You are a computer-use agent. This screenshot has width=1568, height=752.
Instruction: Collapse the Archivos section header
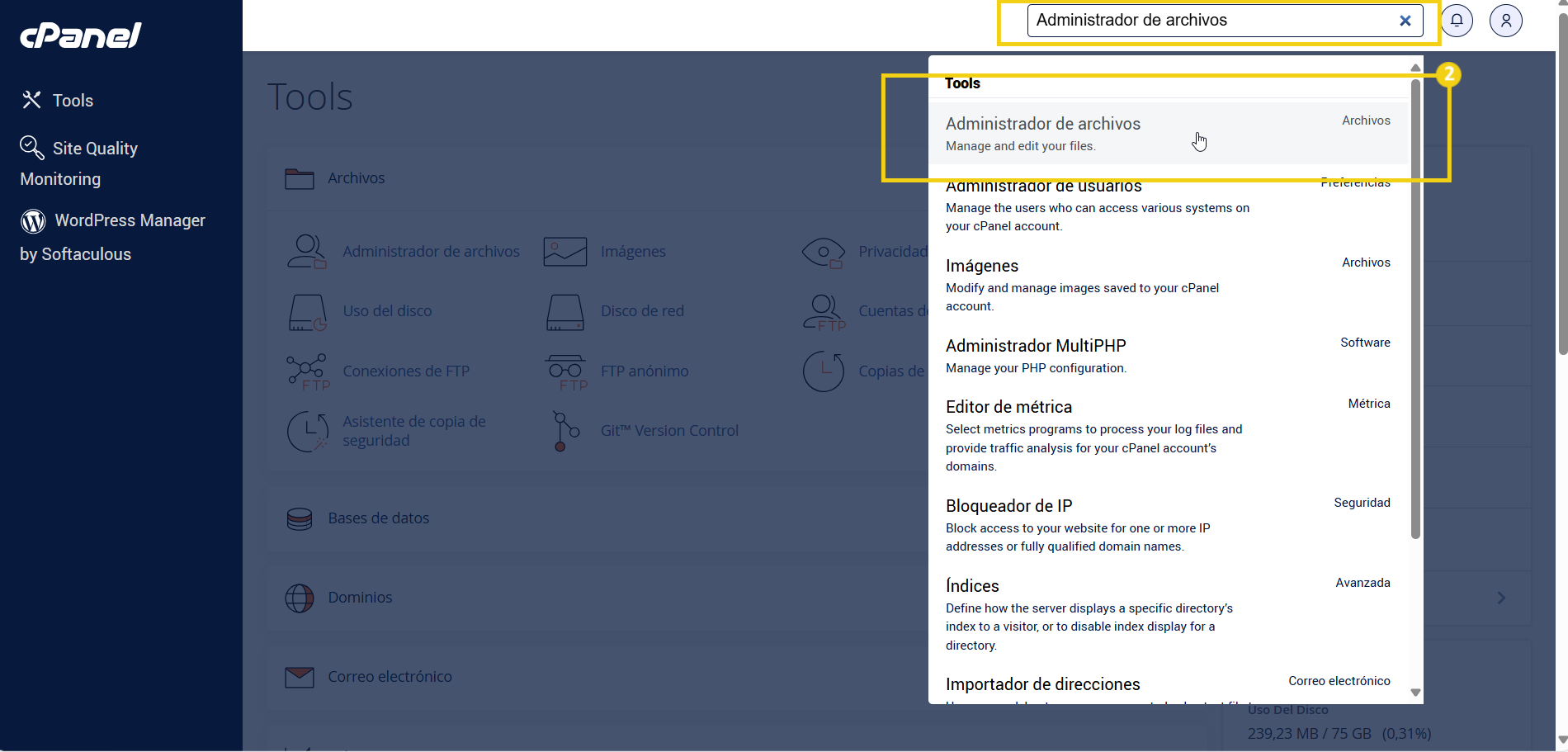[x=598, y=178]
